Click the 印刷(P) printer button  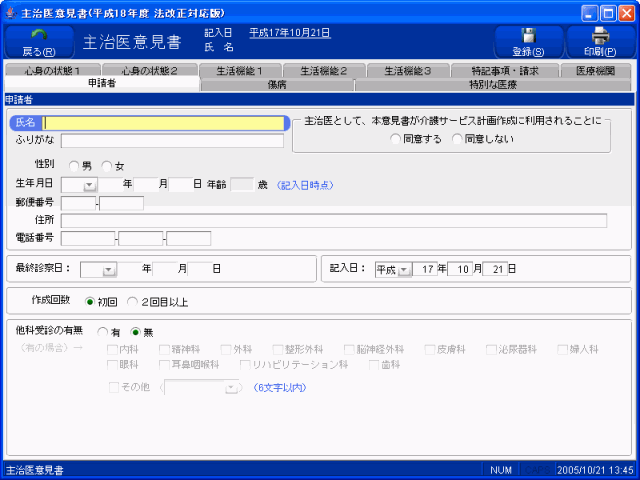pyautogui.click(x=600, y=42)
